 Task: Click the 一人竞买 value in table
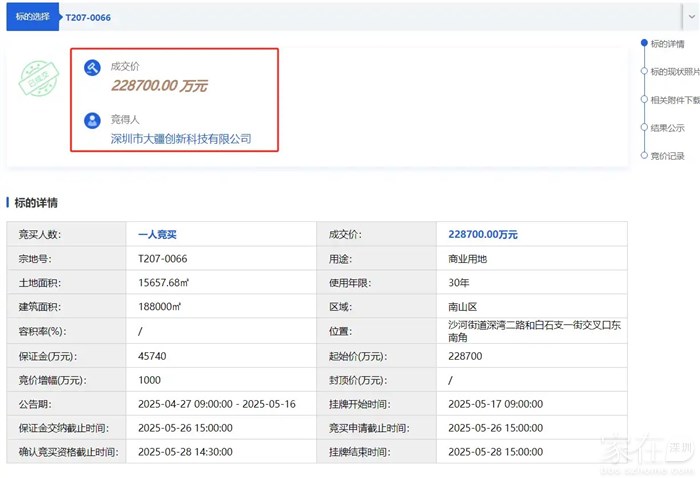point(157,235)
